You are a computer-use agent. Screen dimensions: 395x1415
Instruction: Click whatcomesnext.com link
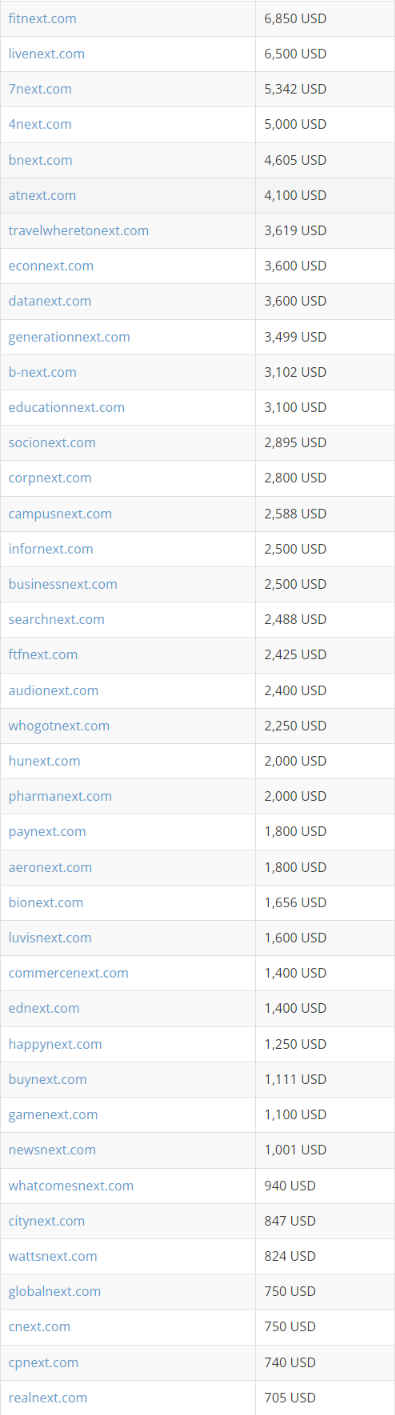coord(71,1185)
